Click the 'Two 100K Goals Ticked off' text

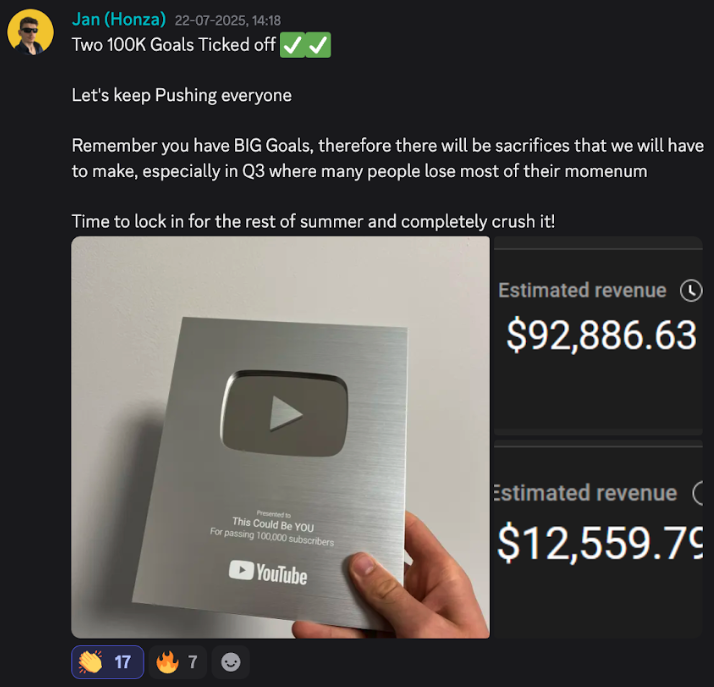(173, 45)
